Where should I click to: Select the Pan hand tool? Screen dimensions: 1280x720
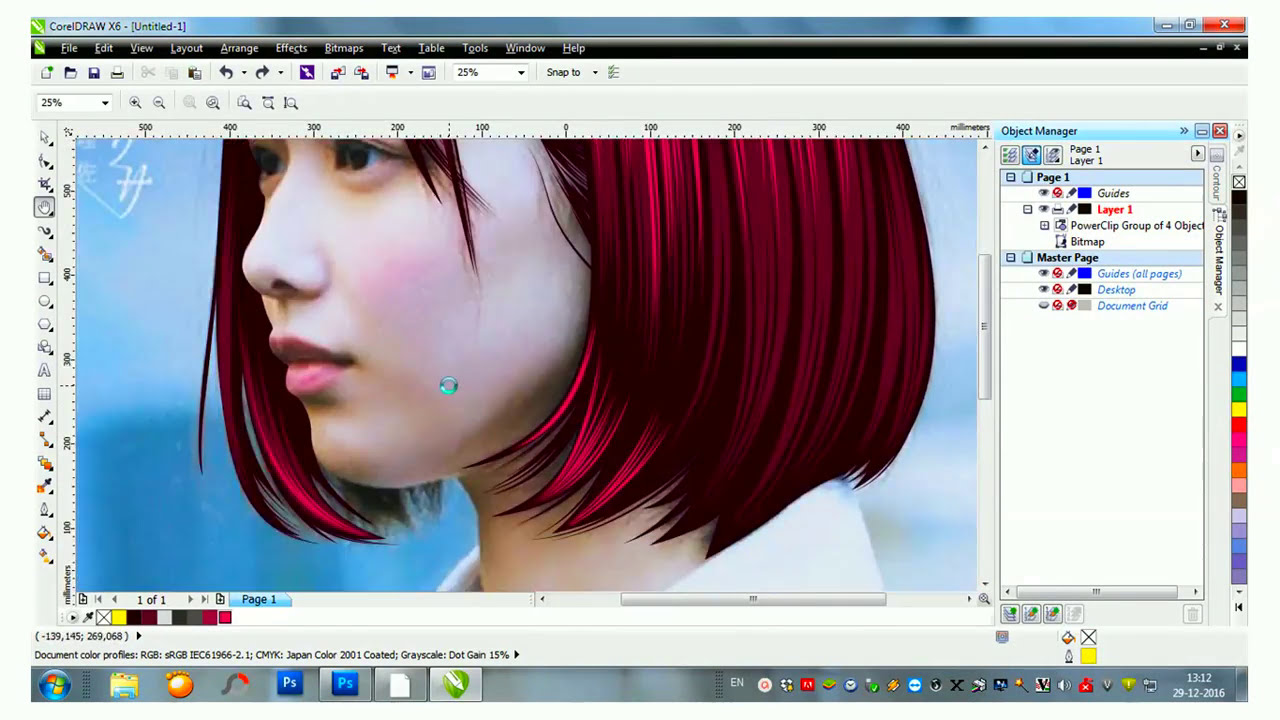(x=45, y=207)
